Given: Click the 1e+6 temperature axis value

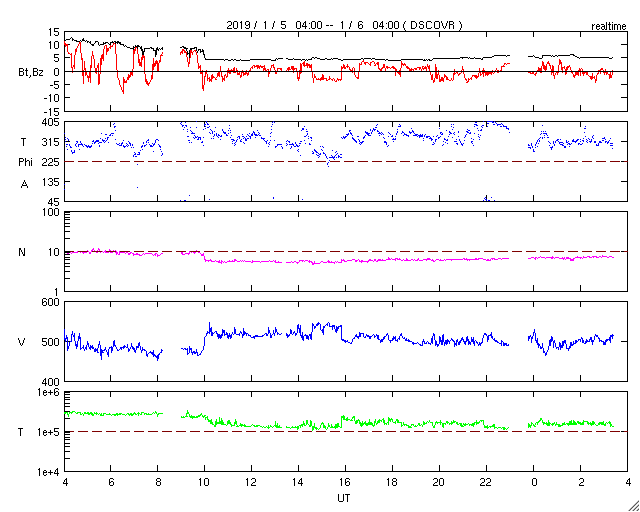Looking at the screenshot, I should [x=46, y=393].
